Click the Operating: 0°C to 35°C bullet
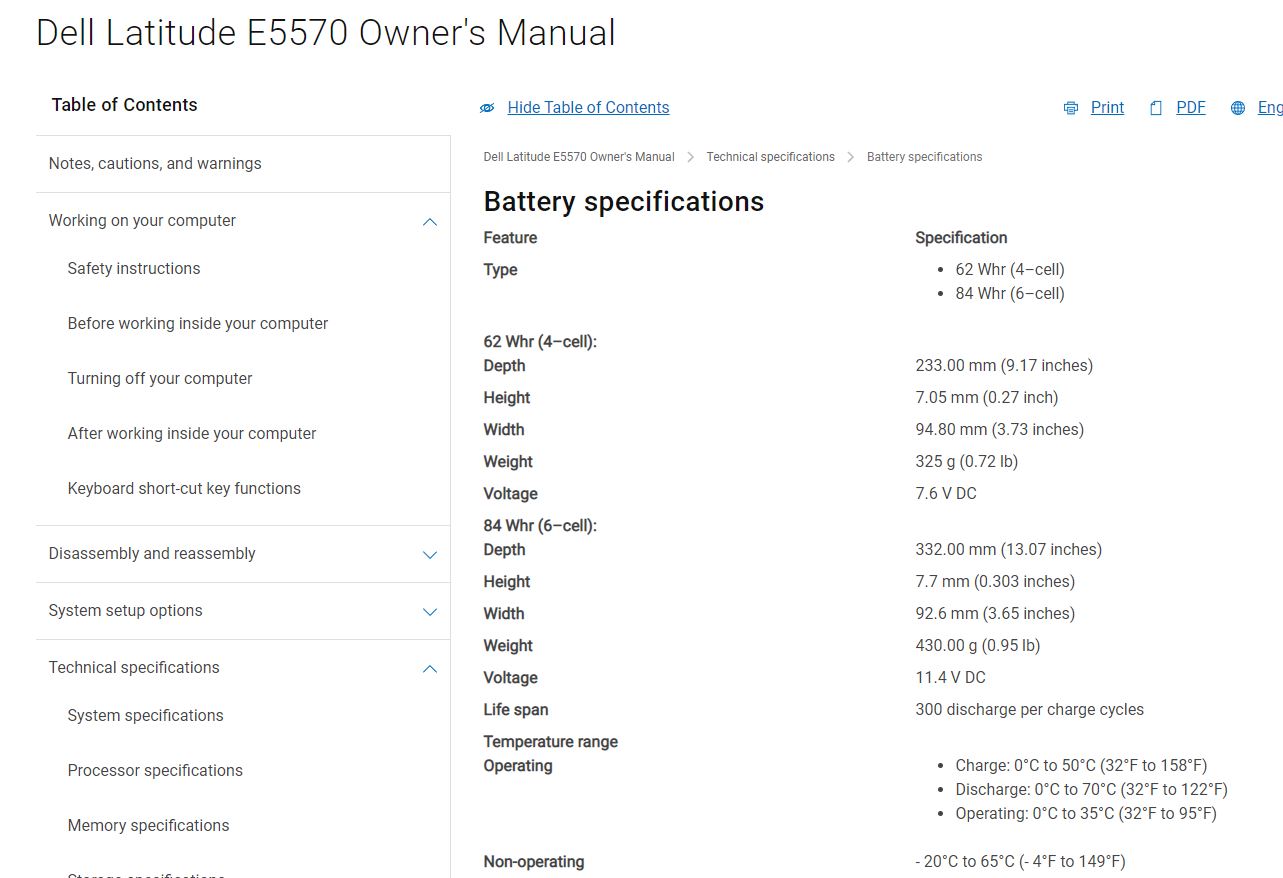 point(1086,814)
